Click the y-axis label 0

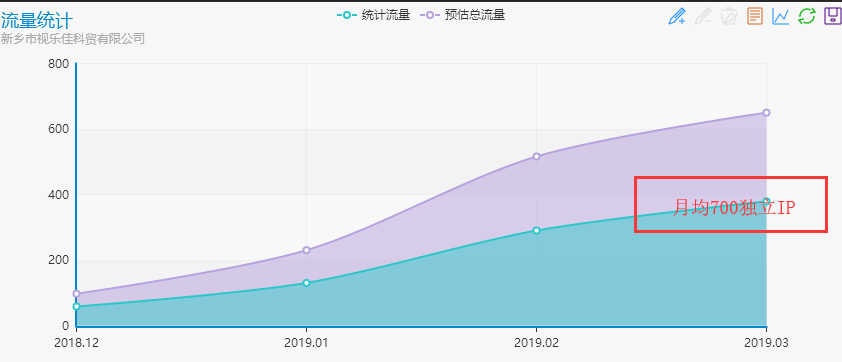tap(66, 326)
